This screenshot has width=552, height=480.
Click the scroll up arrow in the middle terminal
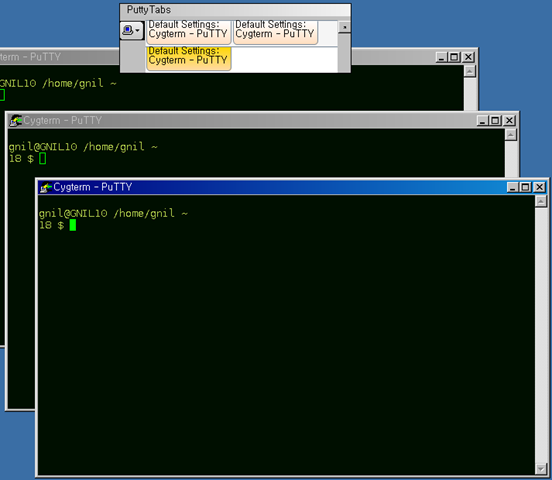click(x=511, y=135)
